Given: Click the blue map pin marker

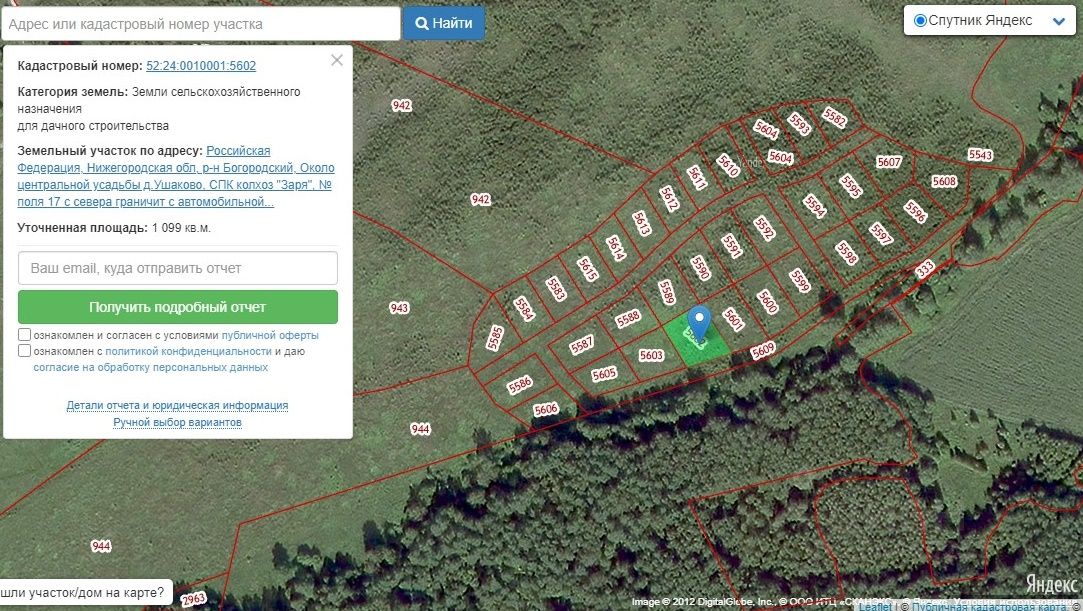Looking at the screenshot, I should click(700, 322).
